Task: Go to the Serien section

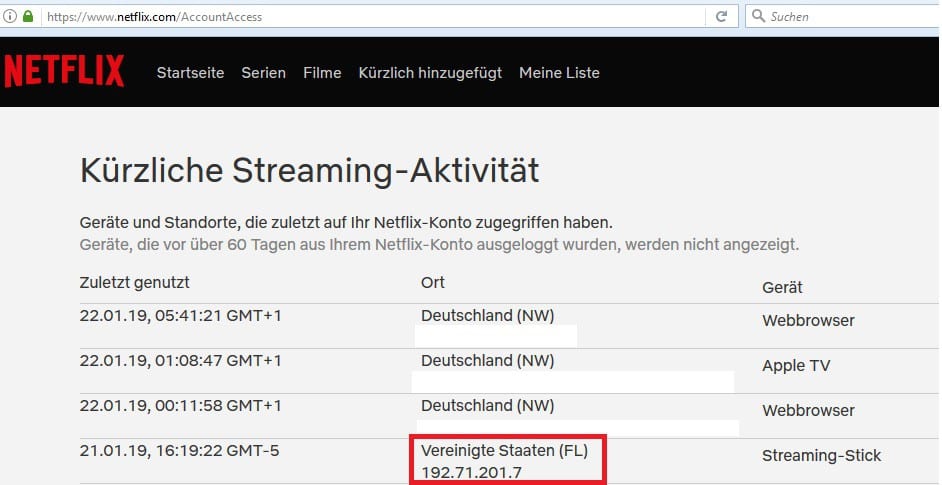Action: click(x=263, y=73)
